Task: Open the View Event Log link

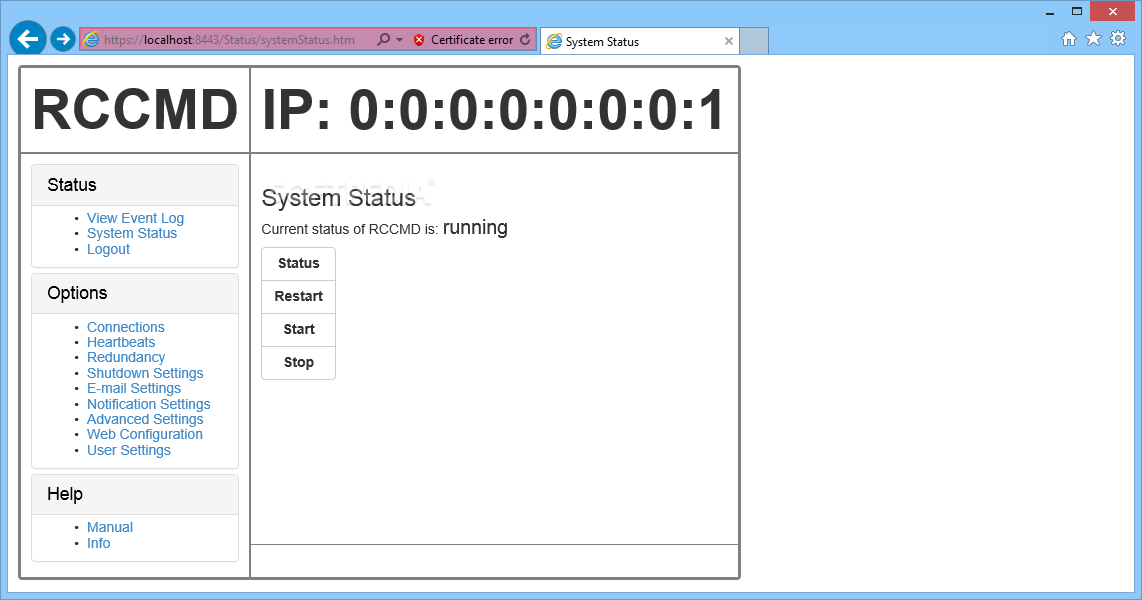Action: 135,218
